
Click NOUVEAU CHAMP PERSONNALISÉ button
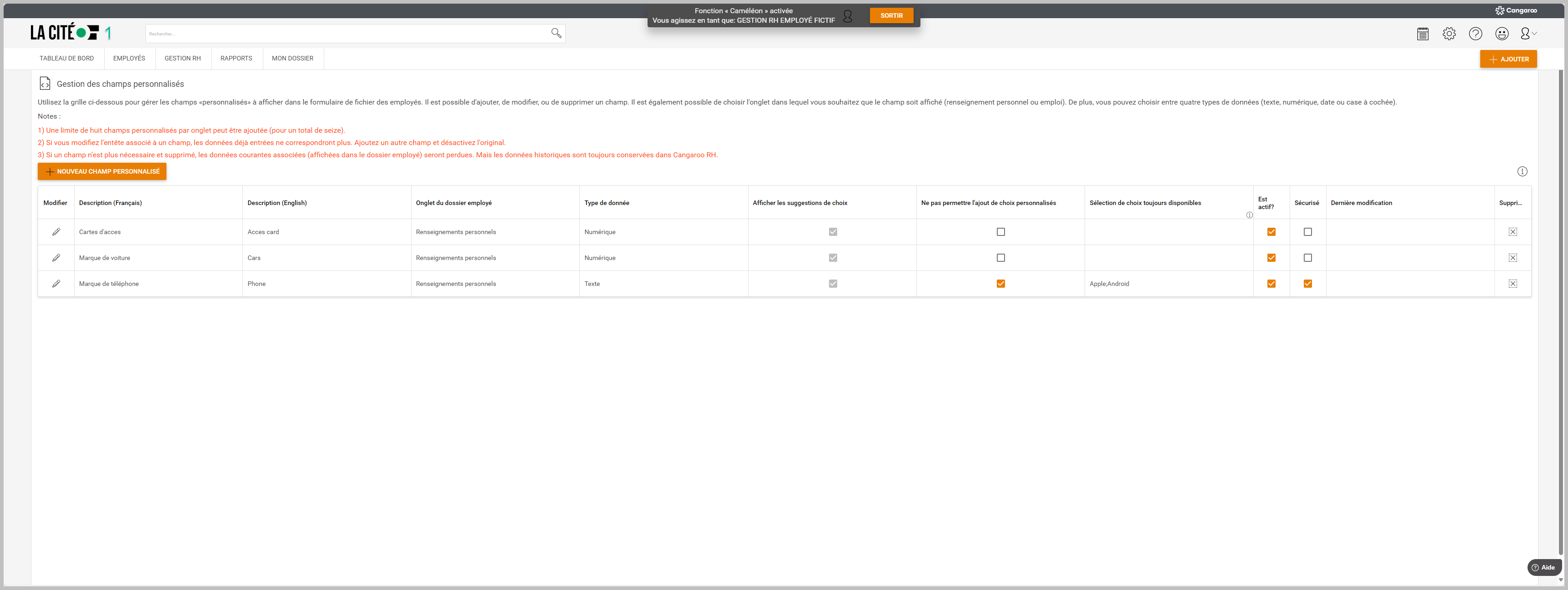[102, 171]
